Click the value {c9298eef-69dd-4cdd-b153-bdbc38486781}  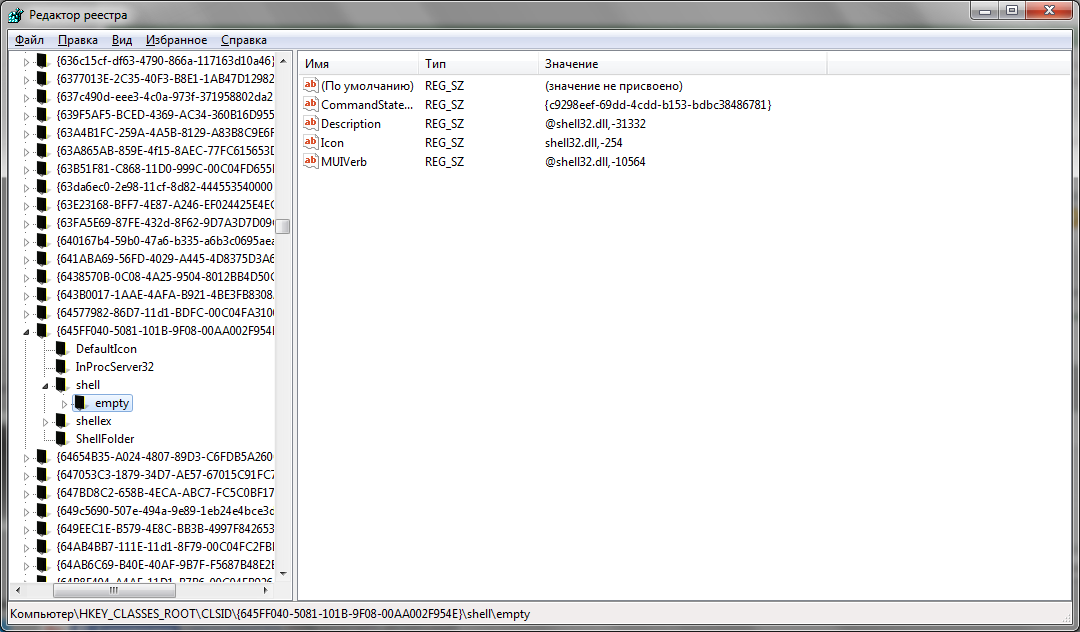(x=658, y=105)
